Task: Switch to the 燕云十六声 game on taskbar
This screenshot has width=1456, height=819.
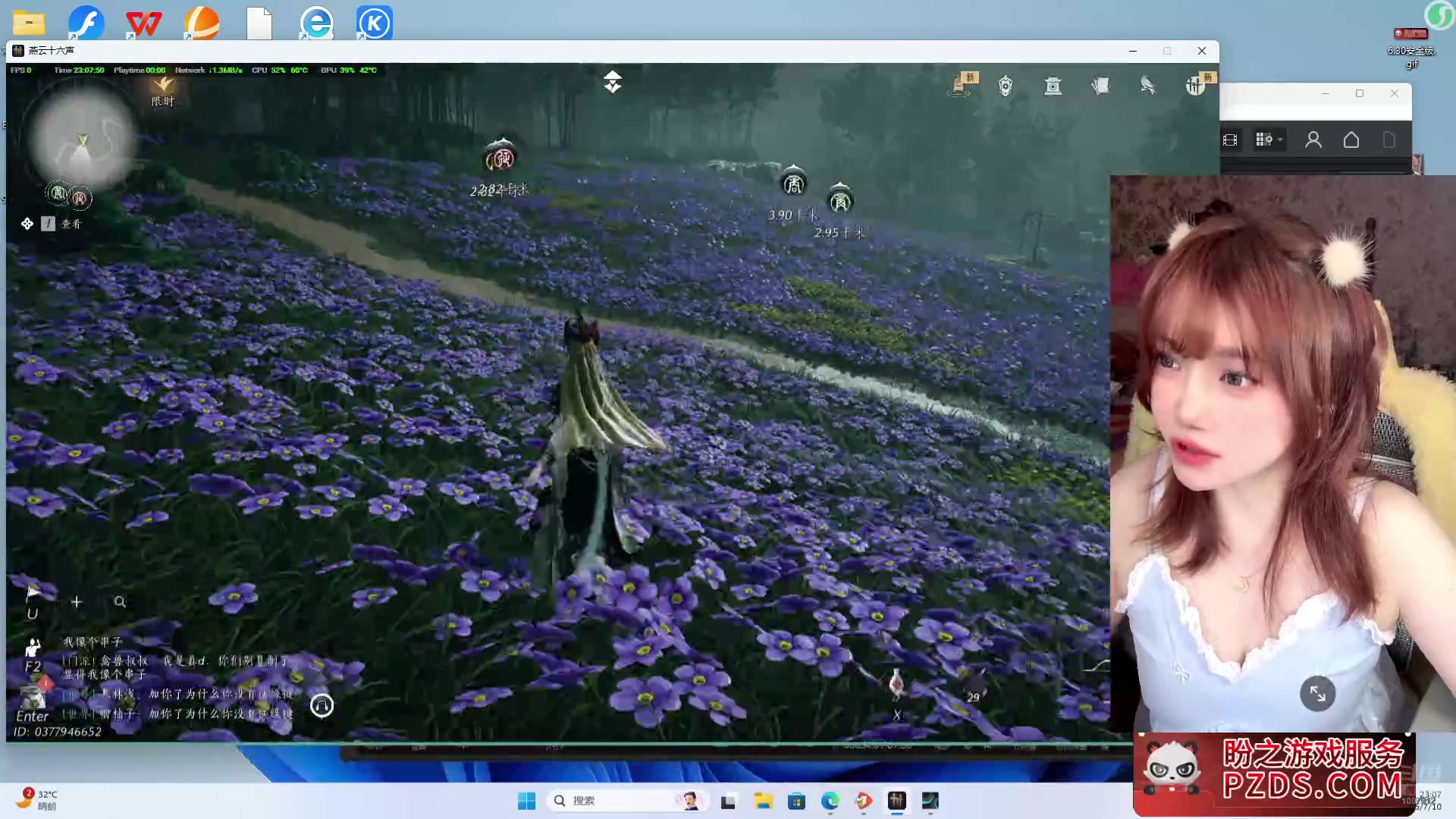Action: coord(897,801)
